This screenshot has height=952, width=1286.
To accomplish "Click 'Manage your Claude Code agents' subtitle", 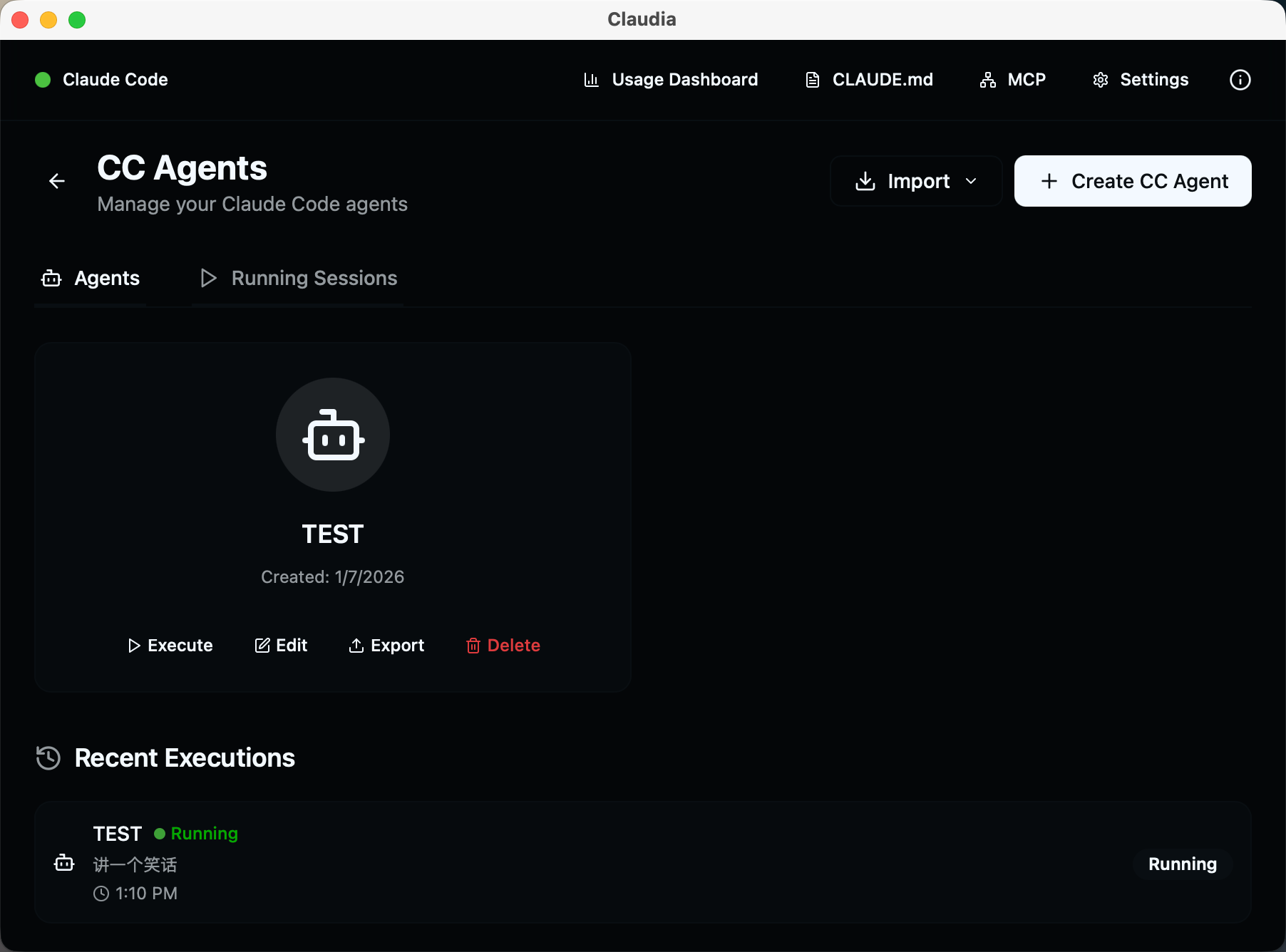I will coord(252,205).
